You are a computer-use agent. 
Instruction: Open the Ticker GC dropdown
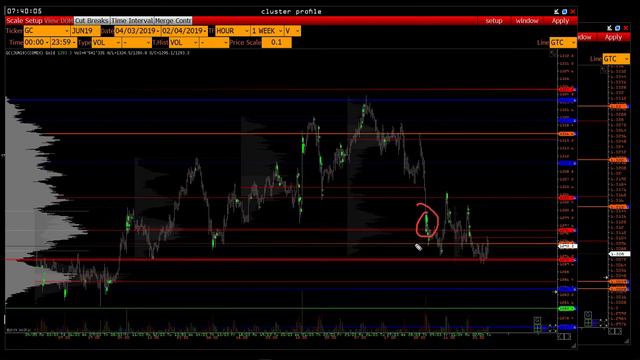tap(47, 31)
